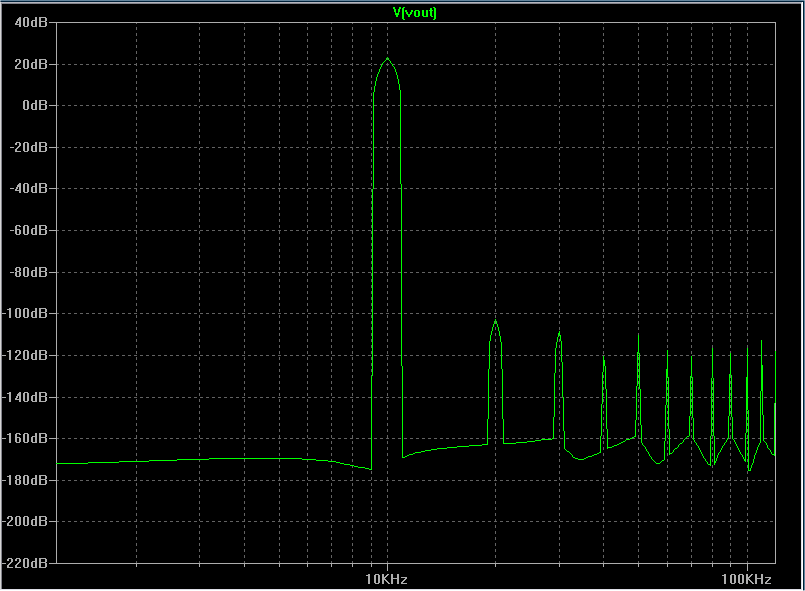This screenshot has height=591, width=805.
Task: Click the -140dB axis label
Action: [25, 397]
